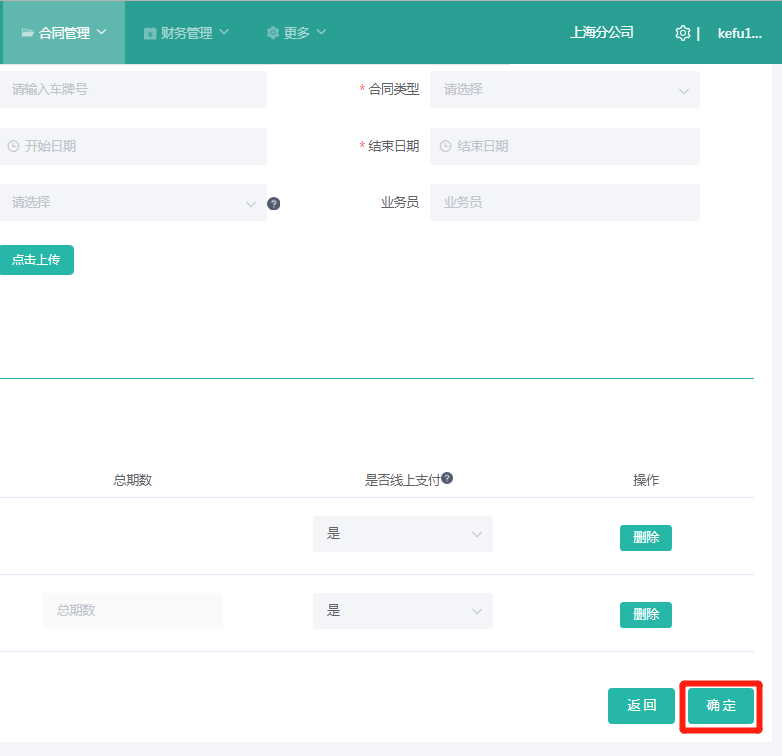Click the 业务员 input field
The height and width of the screenshot is (756, 782).
pyautogui.click(x=564, y=202)
